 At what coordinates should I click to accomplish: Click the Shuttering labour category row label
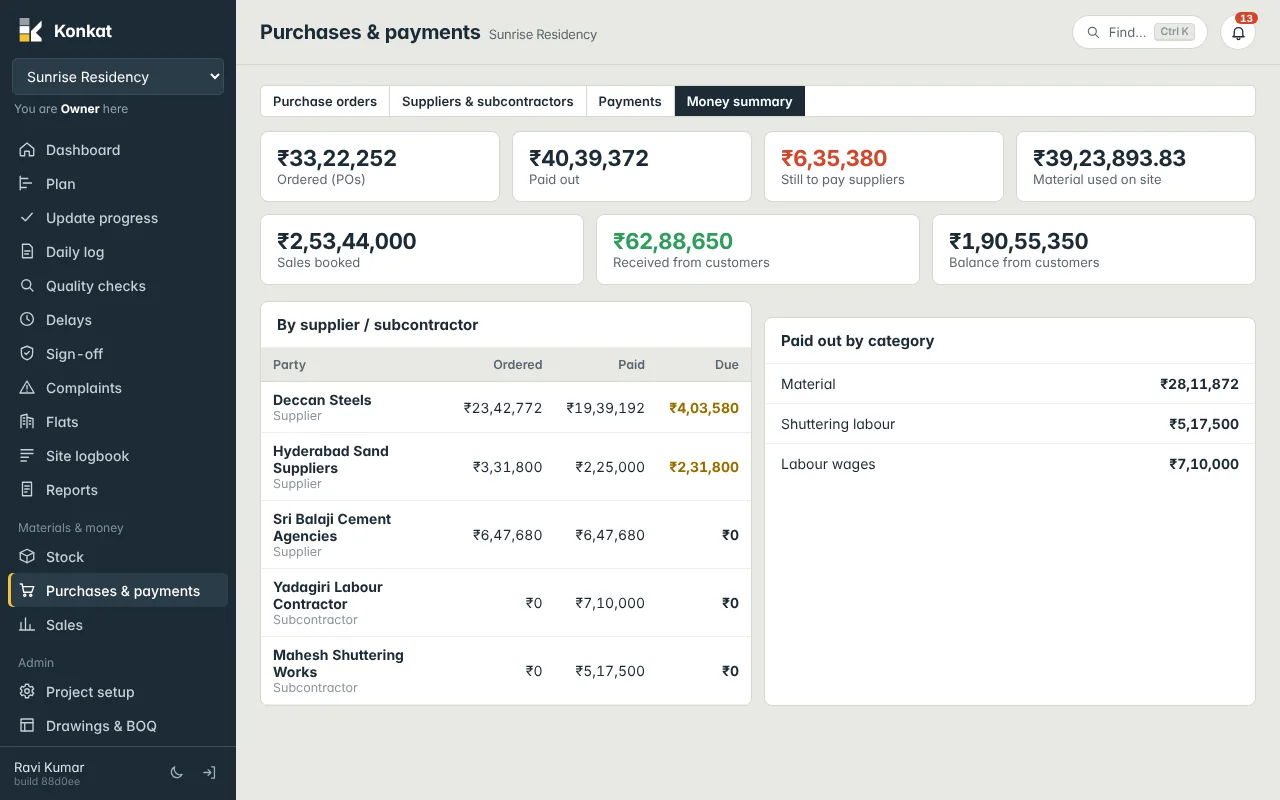838,424
